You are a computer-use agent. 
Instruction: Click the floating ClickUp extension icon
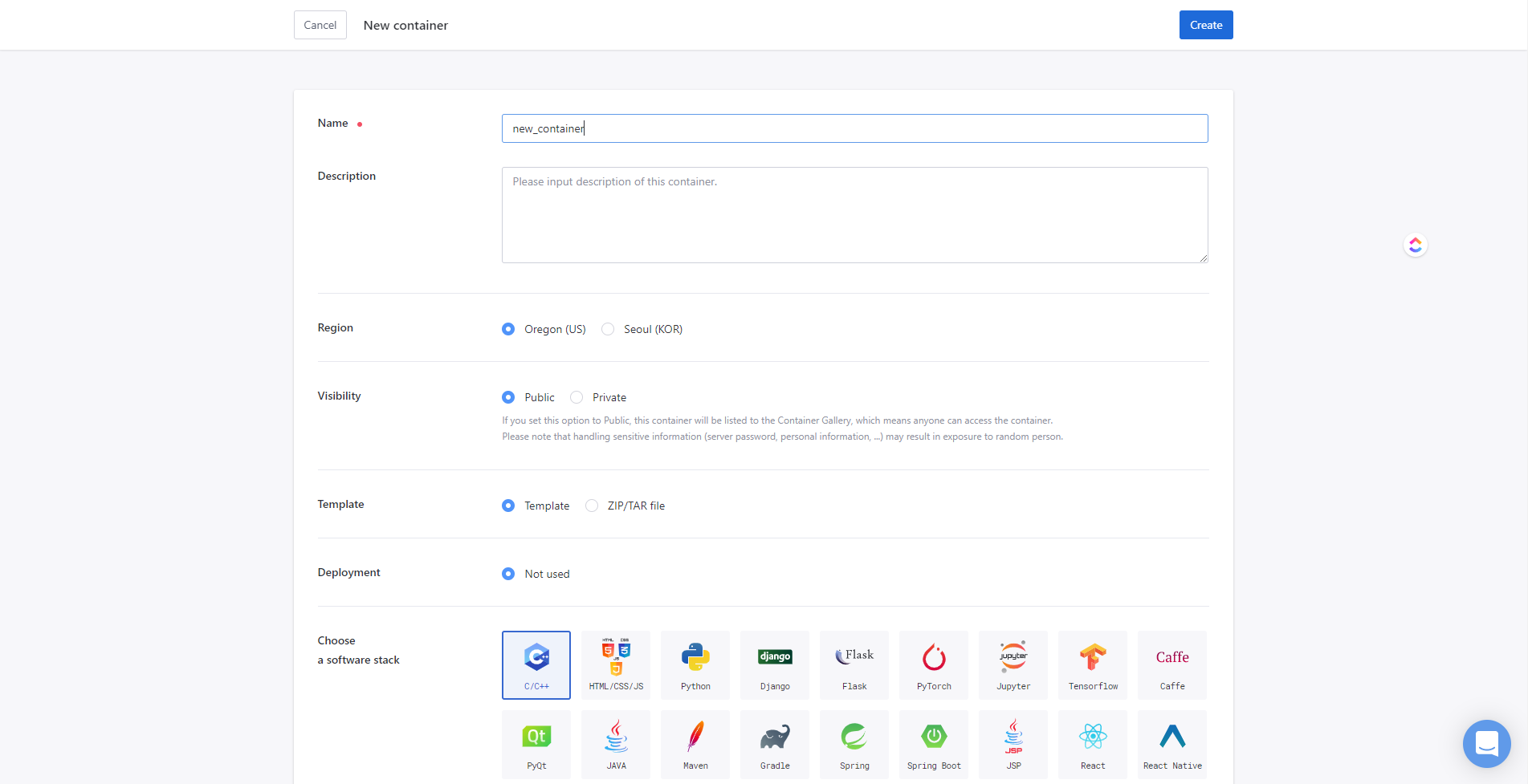pos(1416,245)
